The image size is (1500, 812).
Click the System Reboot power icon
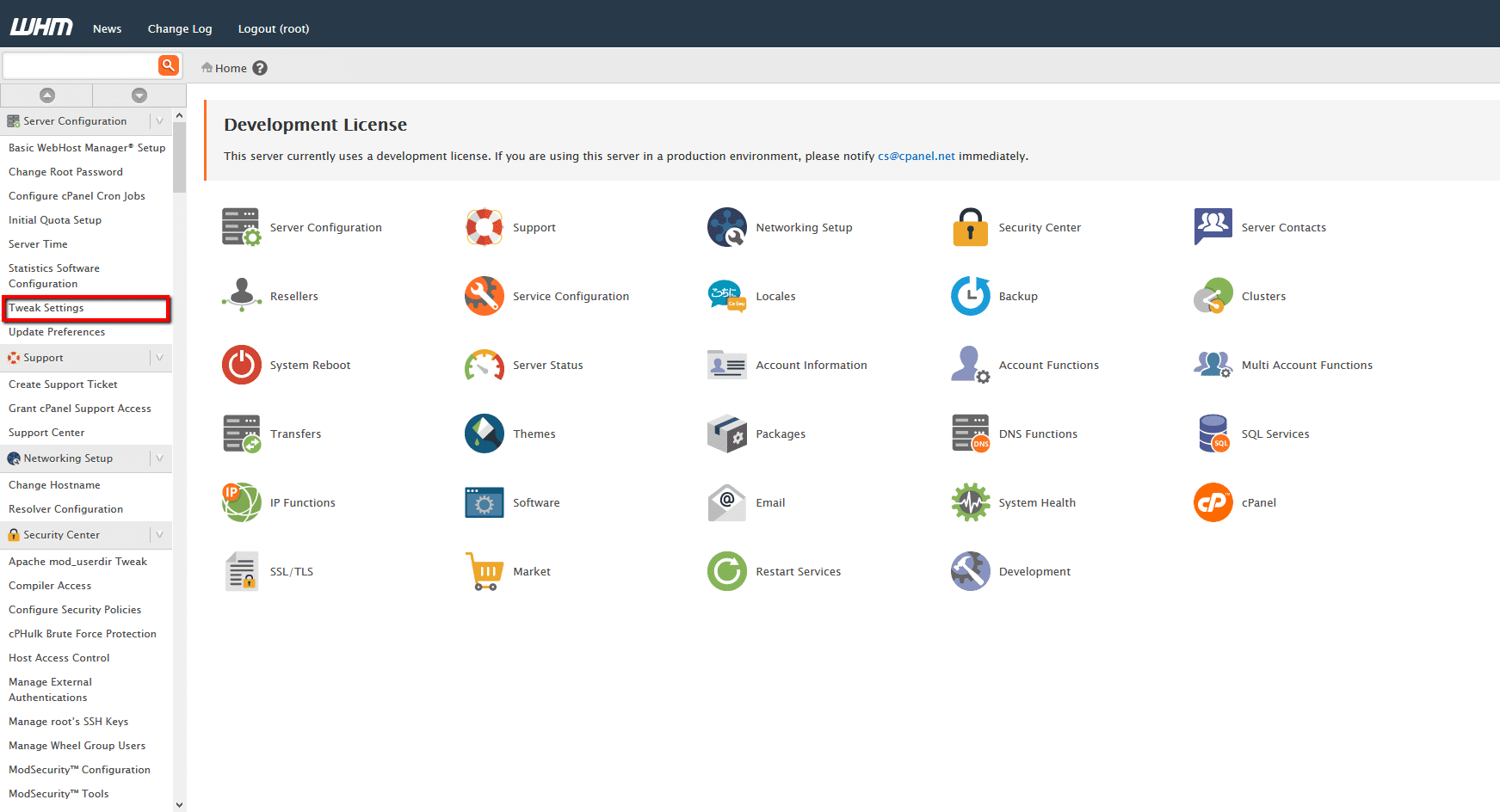[242, 365]
